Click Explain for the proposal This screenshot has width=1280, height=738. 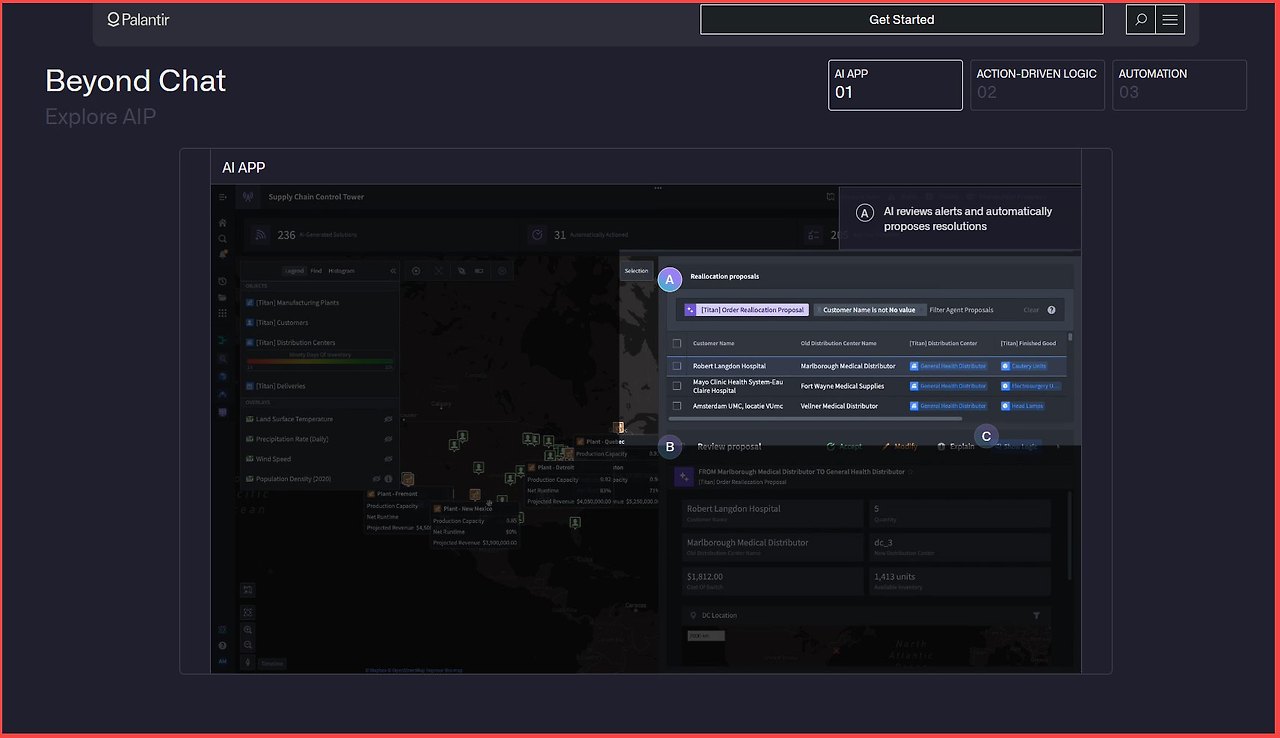[956, 446]
